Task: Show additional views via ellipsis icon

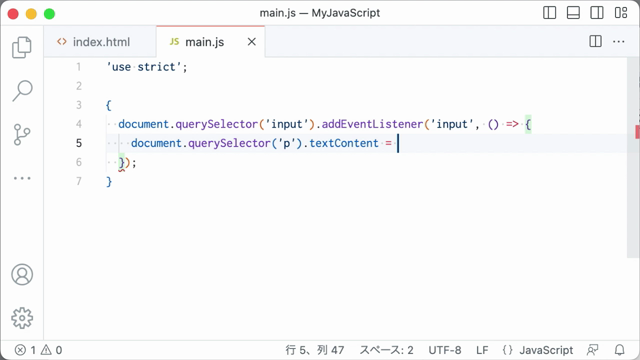Action: (22, 178)
